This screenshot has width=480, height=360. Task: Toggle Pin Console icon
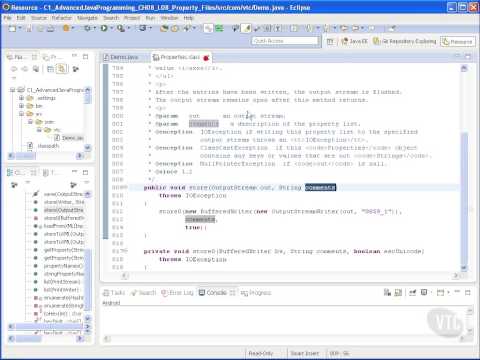(412, 293)
